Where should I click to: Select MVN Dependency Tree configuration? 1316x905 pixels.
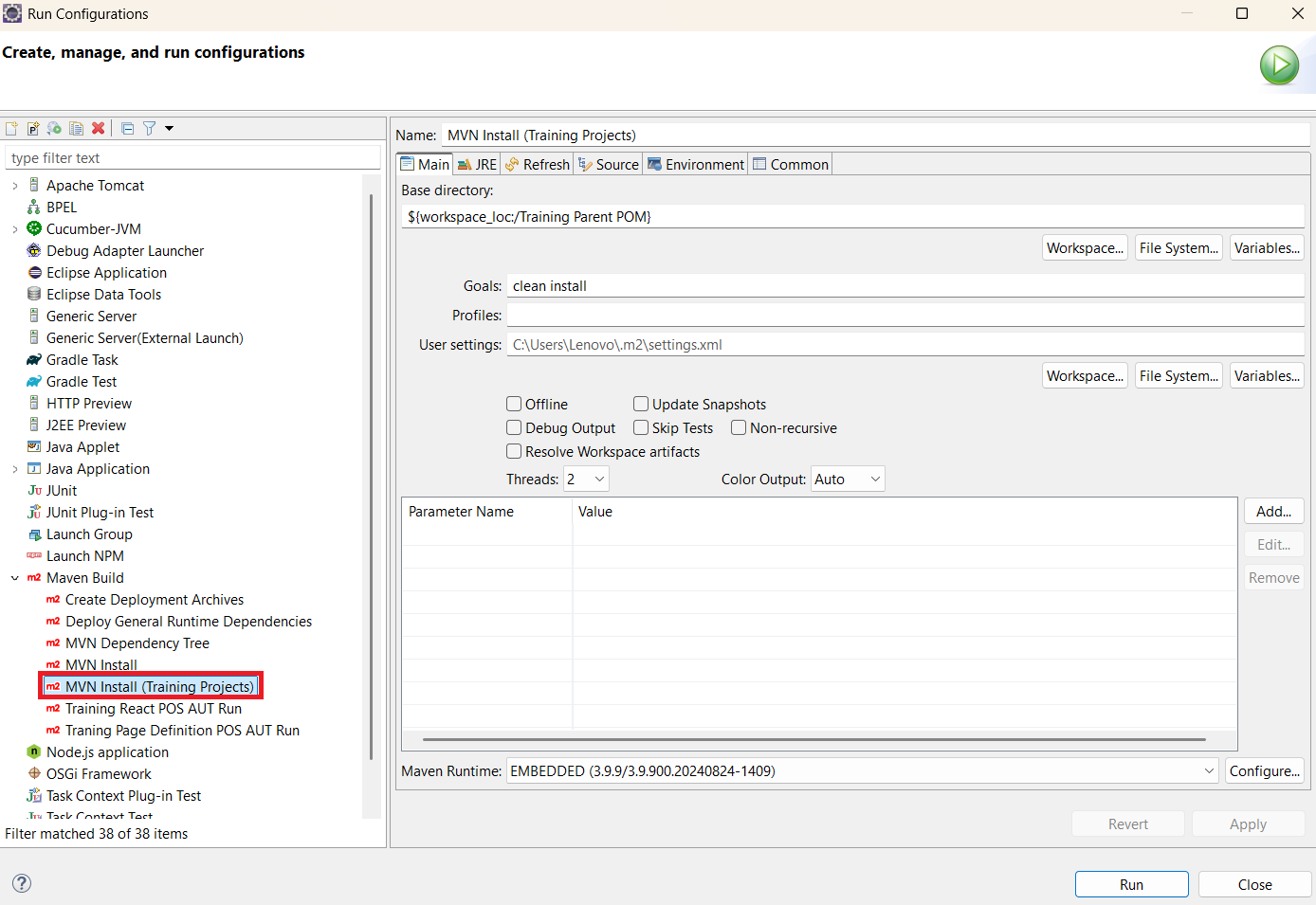(x=137, y=643)
